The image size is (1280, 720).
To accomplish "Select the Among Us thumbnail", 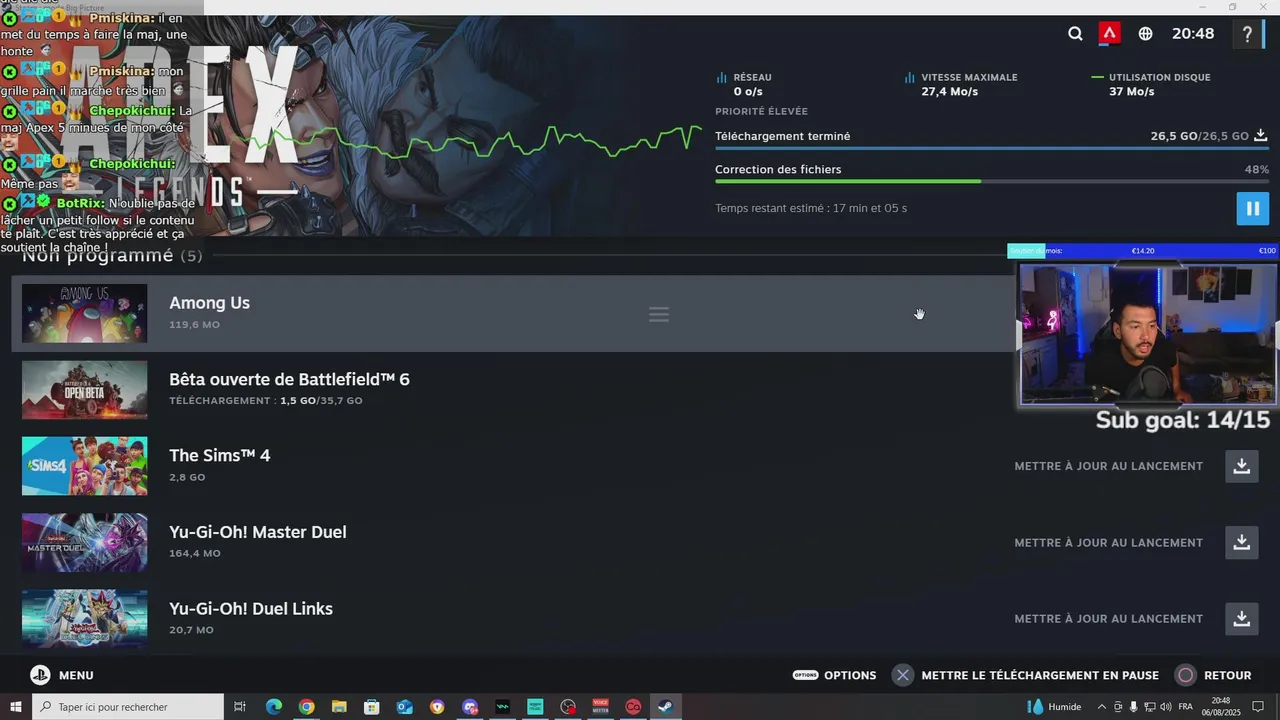I will coord(85,313).
